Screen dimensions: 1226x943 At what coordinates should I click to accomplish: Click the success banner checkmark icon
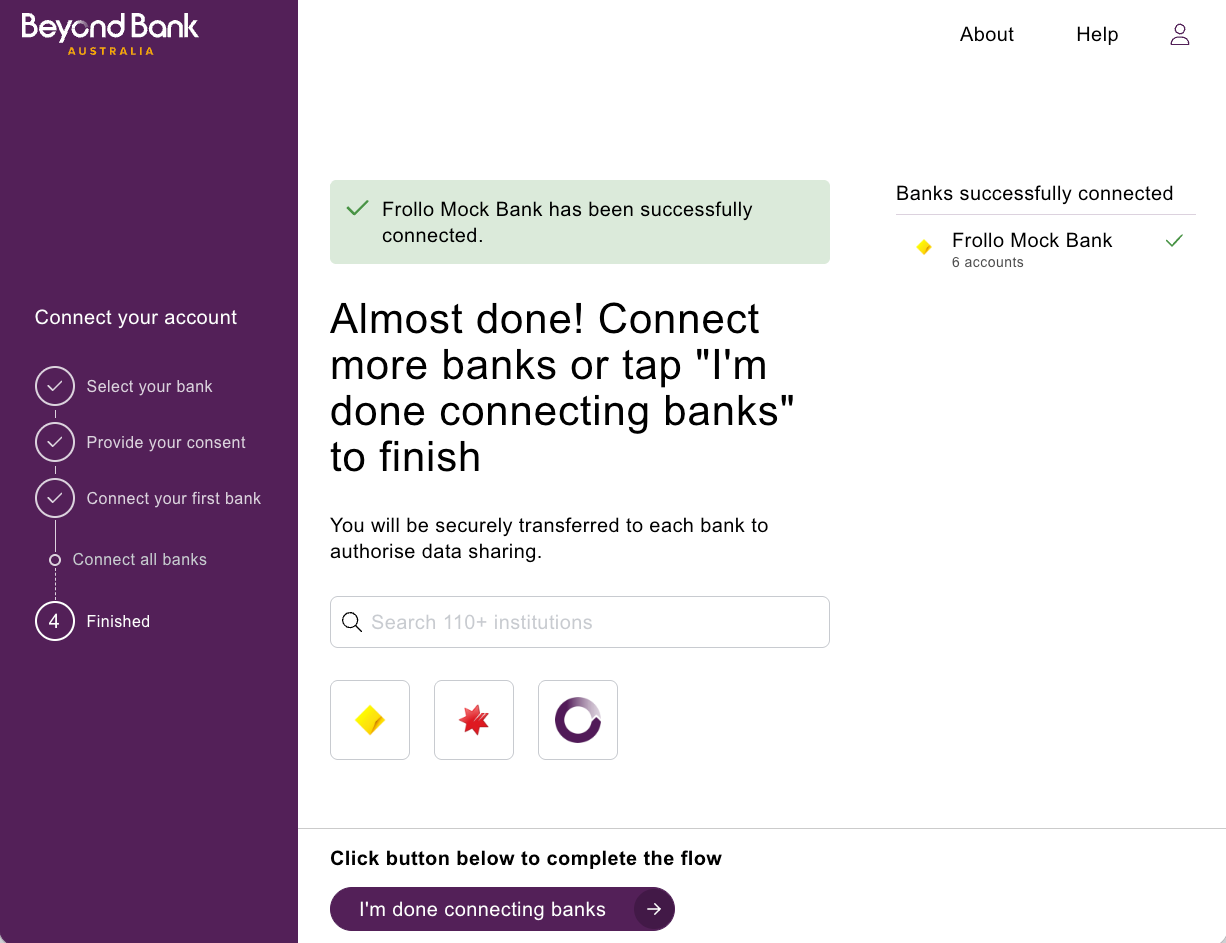click(357, 209)
